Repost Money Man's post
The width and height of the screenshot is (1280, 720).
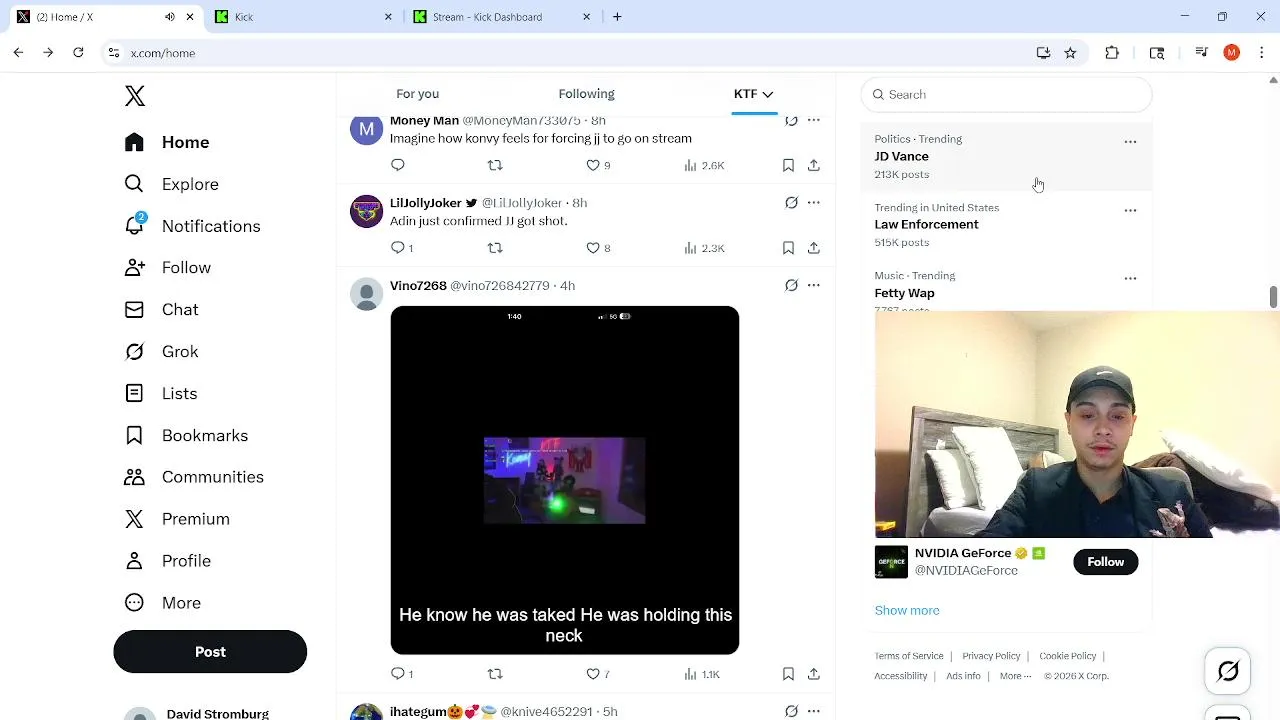click(x=495, y=165)
